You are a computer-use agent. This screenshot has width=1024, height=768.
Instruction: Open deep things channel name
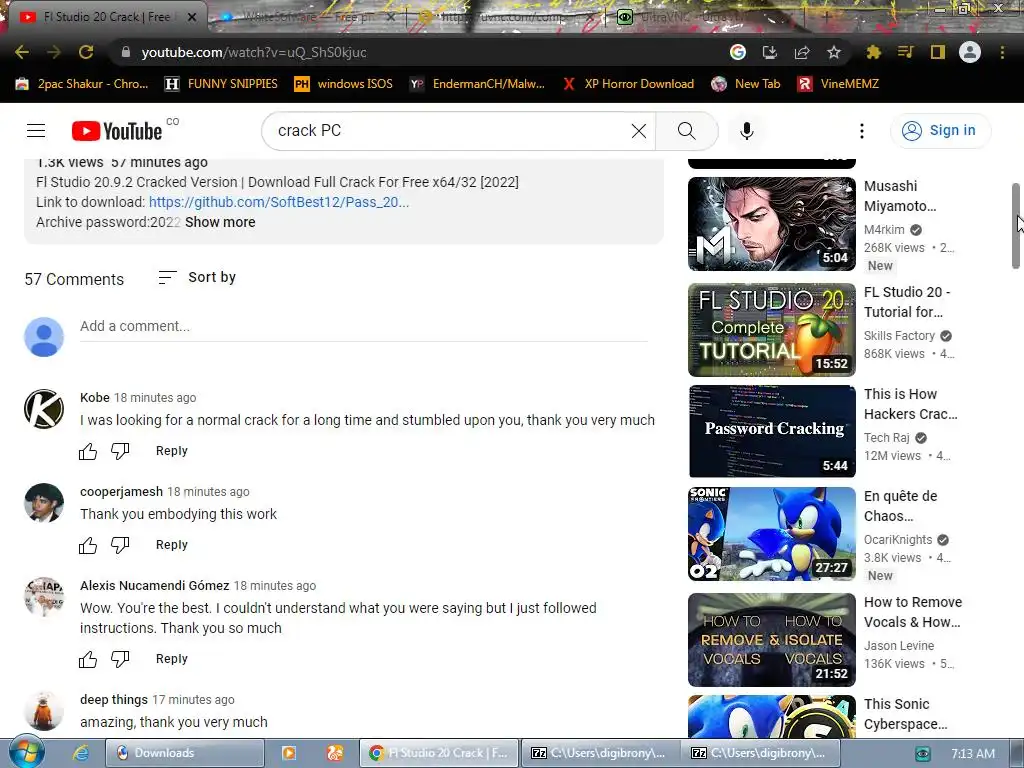[114, 699]
